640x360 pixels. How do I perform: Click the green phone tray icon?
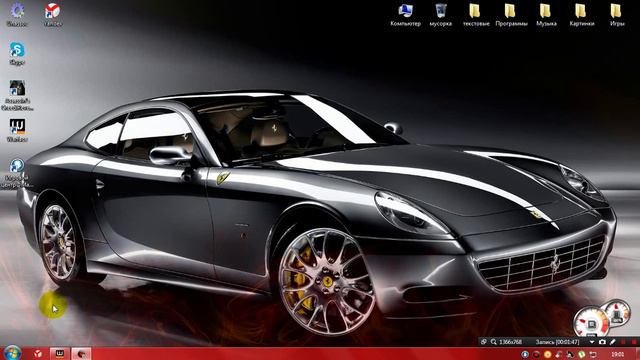click(582, 354)
